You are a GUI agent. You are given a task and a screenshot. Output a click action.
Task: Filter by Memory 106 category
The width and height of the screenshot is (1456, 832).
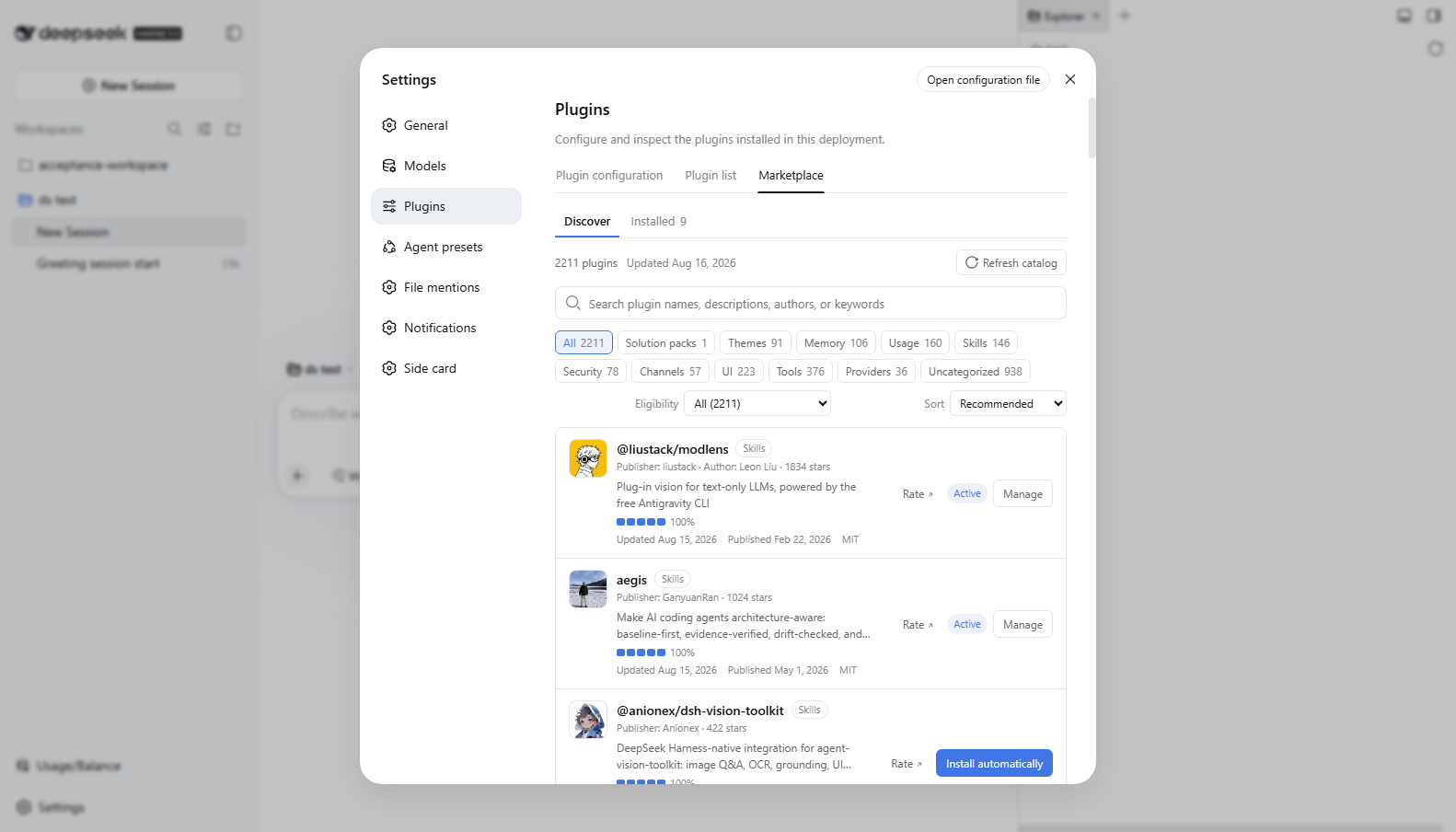[836, 342]
